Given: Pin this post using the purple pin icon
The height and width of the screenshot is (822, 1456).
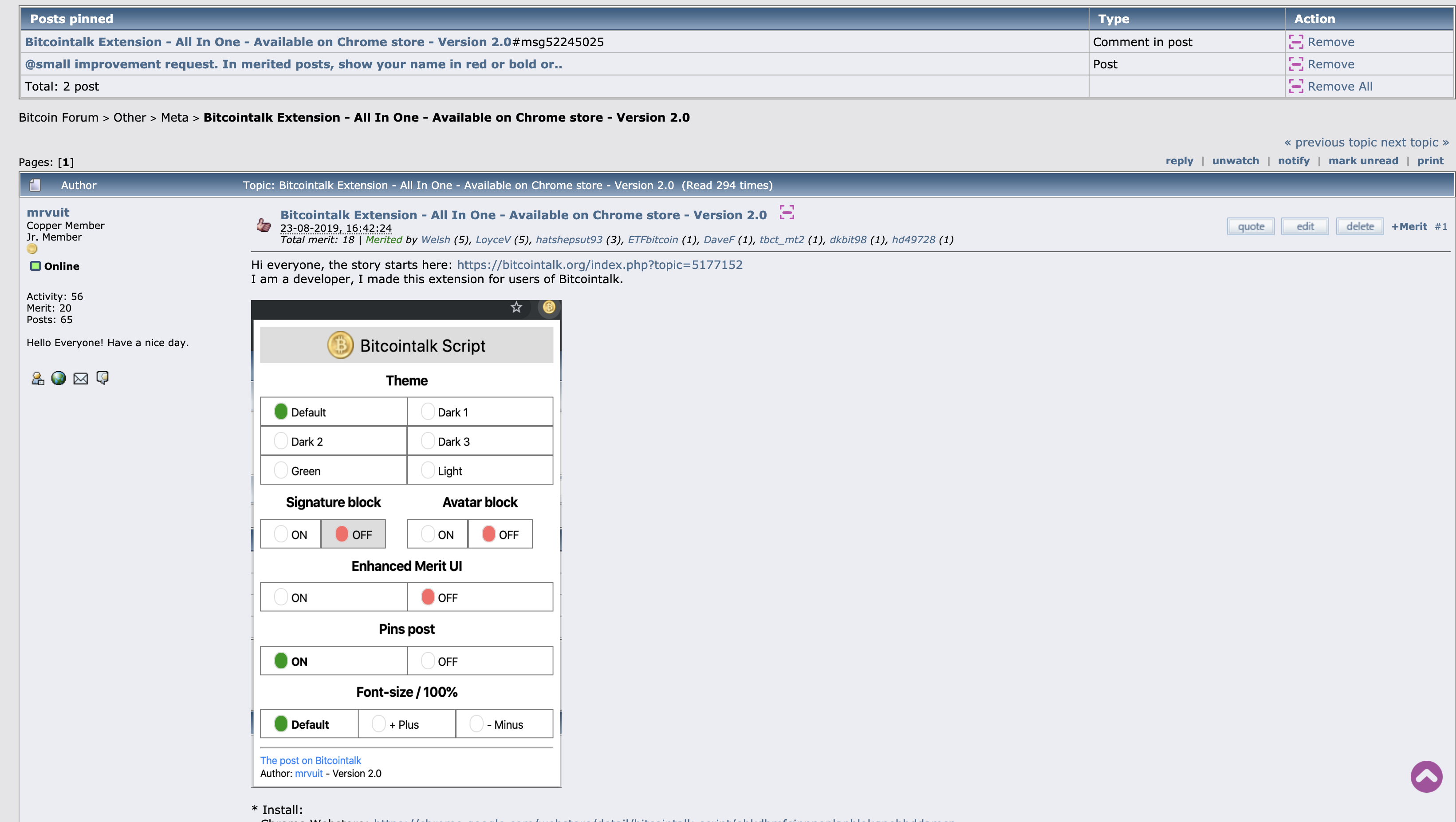Looking at the screenshot, I should click(787, 213).
